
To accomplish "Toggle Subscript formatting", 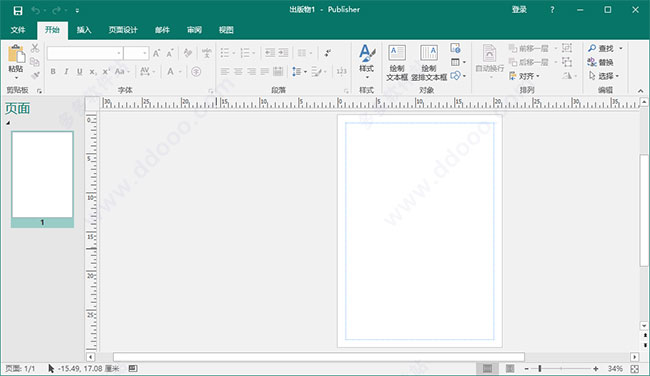I will pyautogui.click(x=93, y=72).
